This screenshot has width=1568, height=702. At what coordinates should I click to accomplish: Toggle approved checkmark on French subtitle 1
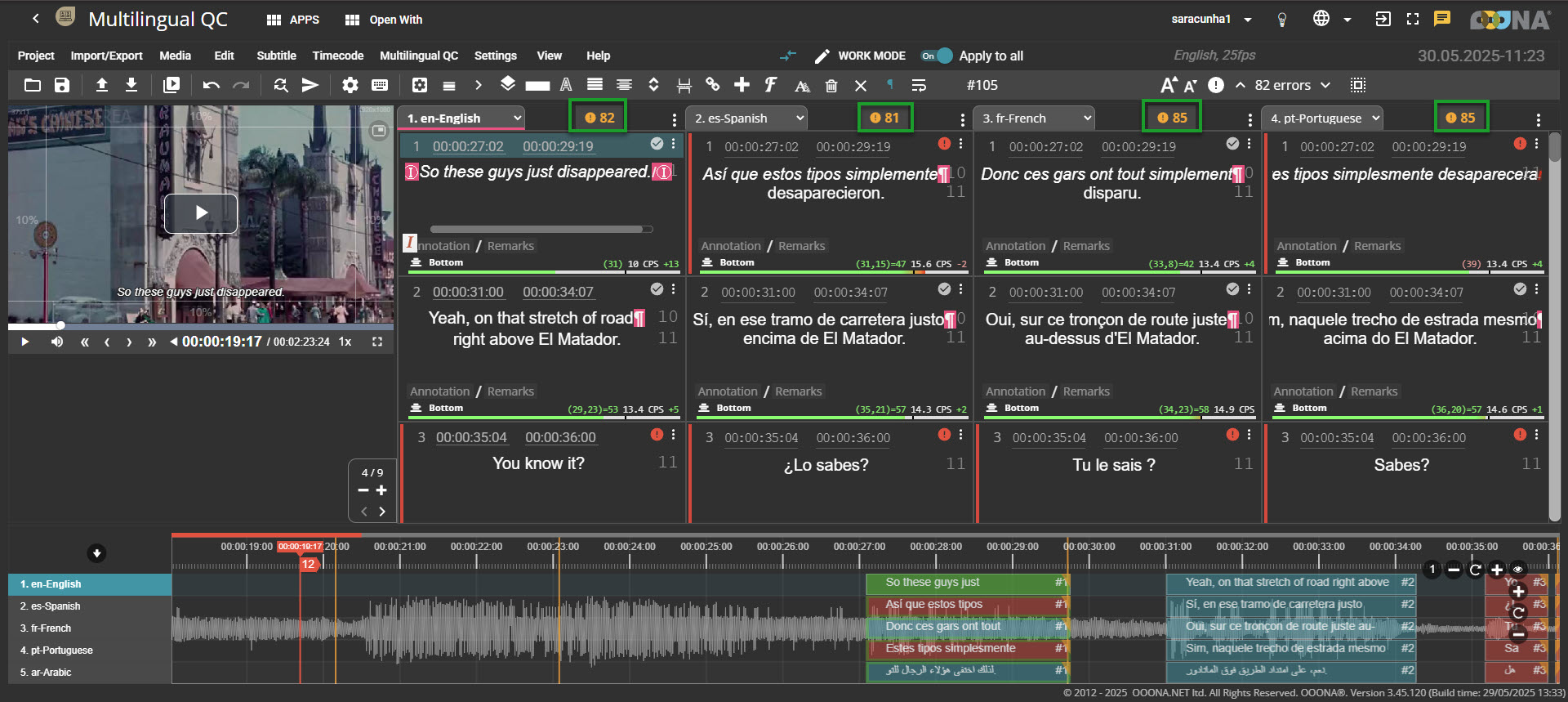[1232, 144]
